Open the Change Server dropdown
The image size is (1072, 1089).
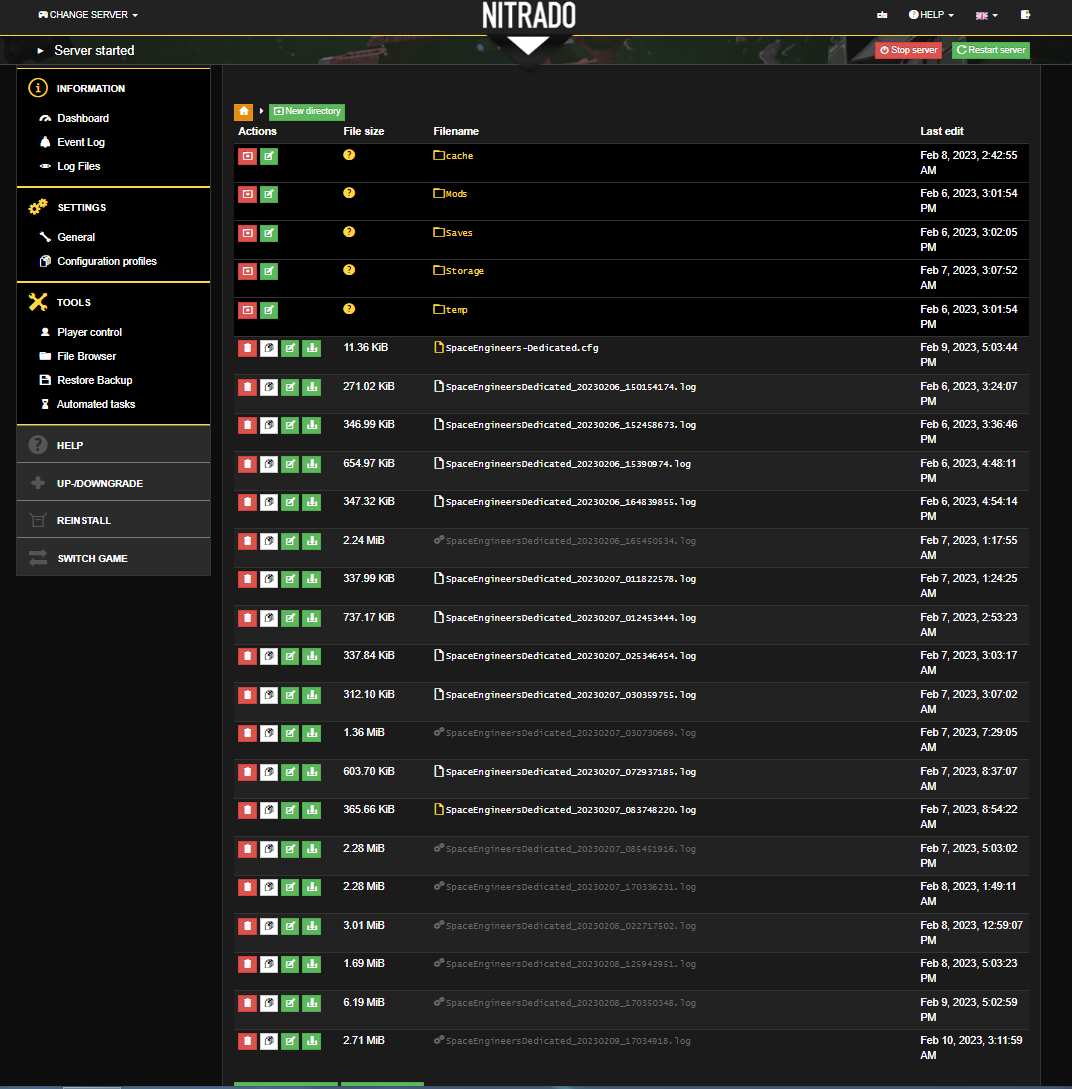click(88, 15)
